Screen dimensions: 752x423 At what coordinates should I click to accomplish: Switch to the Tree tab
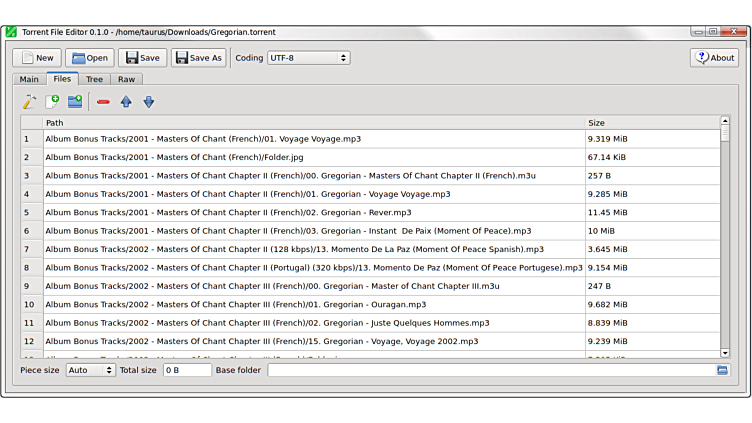(94, 79)
